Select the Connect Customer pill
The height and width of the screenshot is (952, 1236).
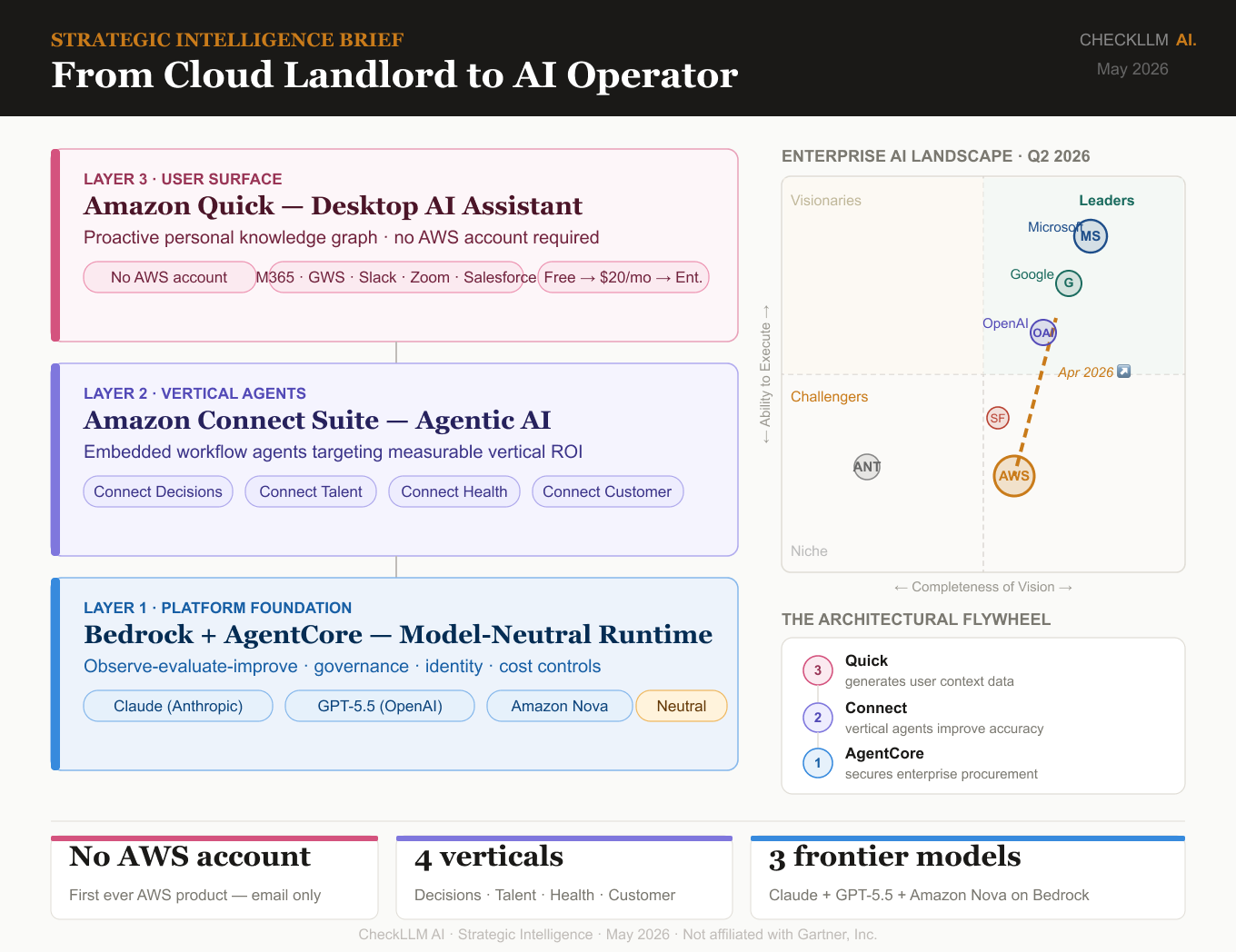coord(607,491)
